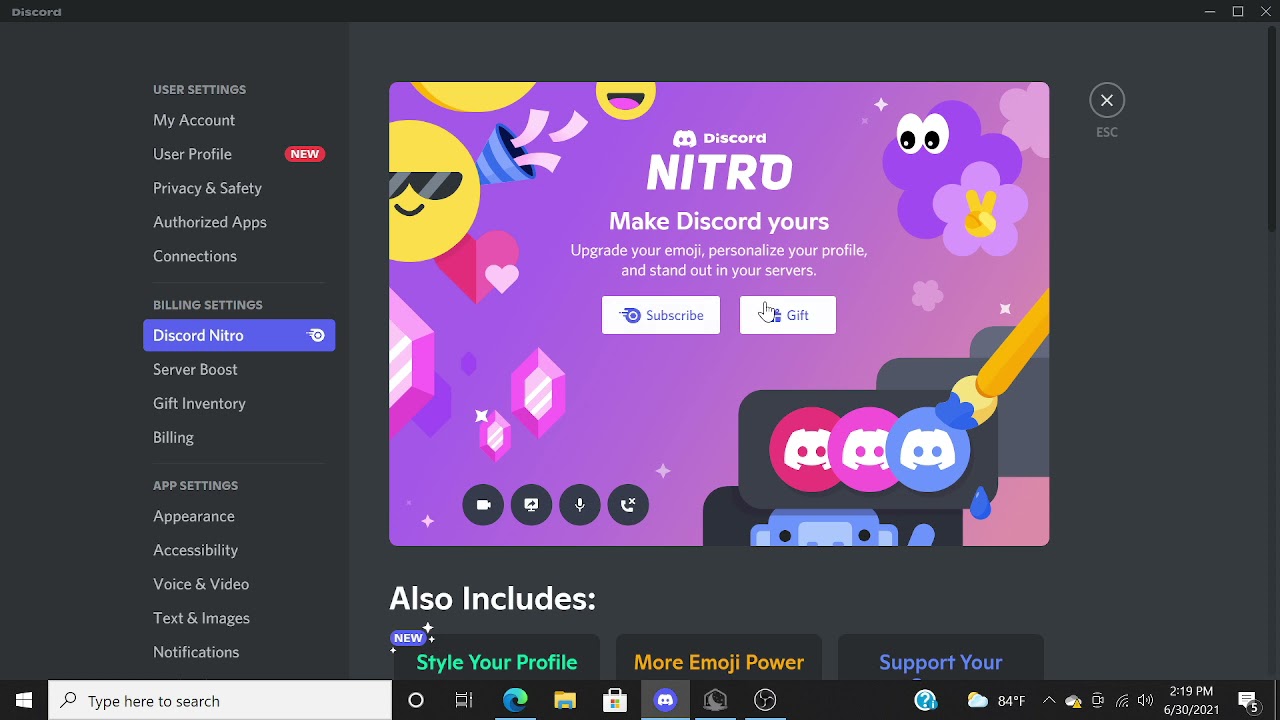This screenshot has height=720, width=1280.
Task: Click the volume speaker tray icon
Action: coord(1145,700)
